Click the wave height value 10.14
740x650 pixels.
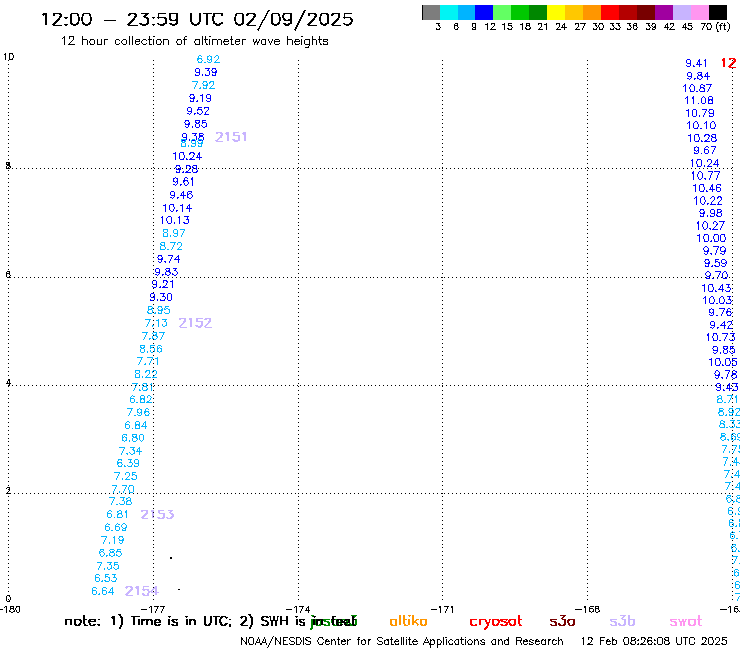tap(177, 208)
